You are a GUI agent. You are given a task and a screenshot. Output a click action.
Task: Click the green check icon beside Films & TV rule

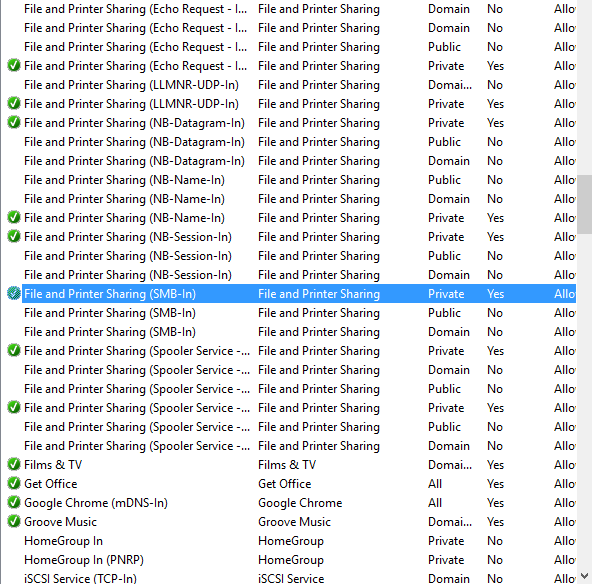click(x=14, y=464)
